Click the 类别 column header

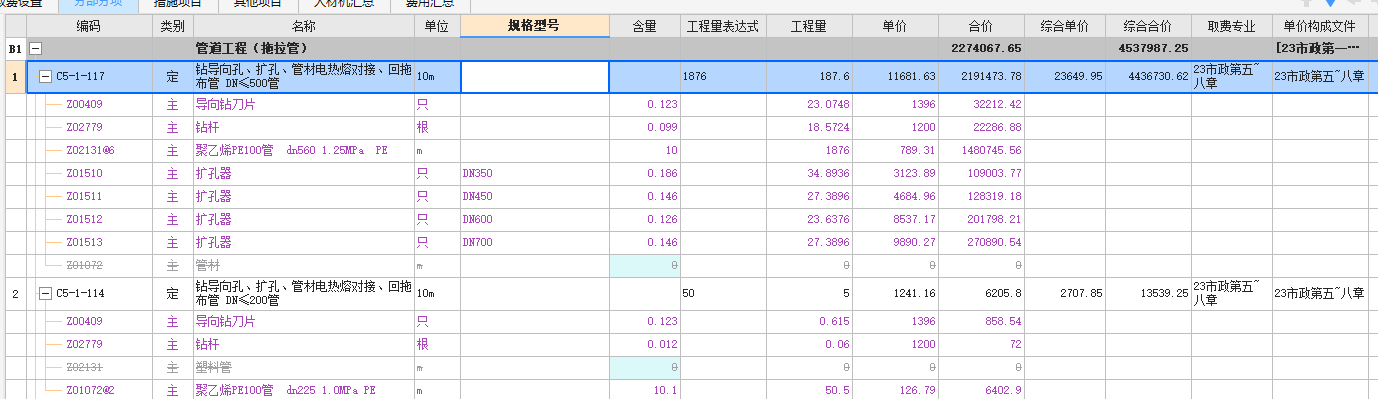172,27
